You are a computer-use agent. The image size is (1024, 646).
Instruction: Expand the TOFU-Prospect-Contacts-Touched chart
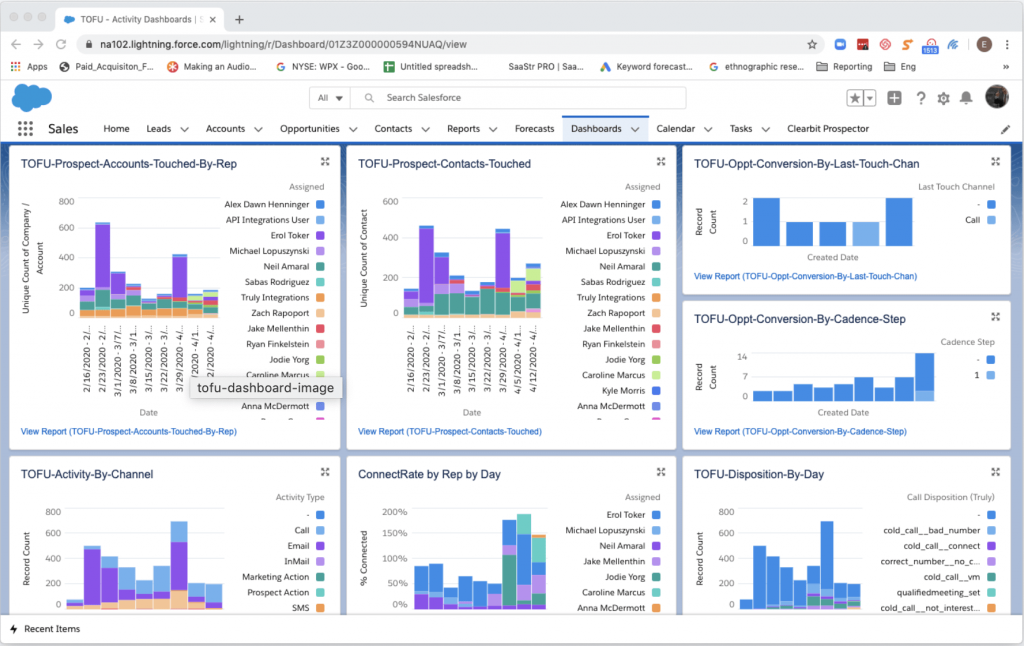click(661, 161)
